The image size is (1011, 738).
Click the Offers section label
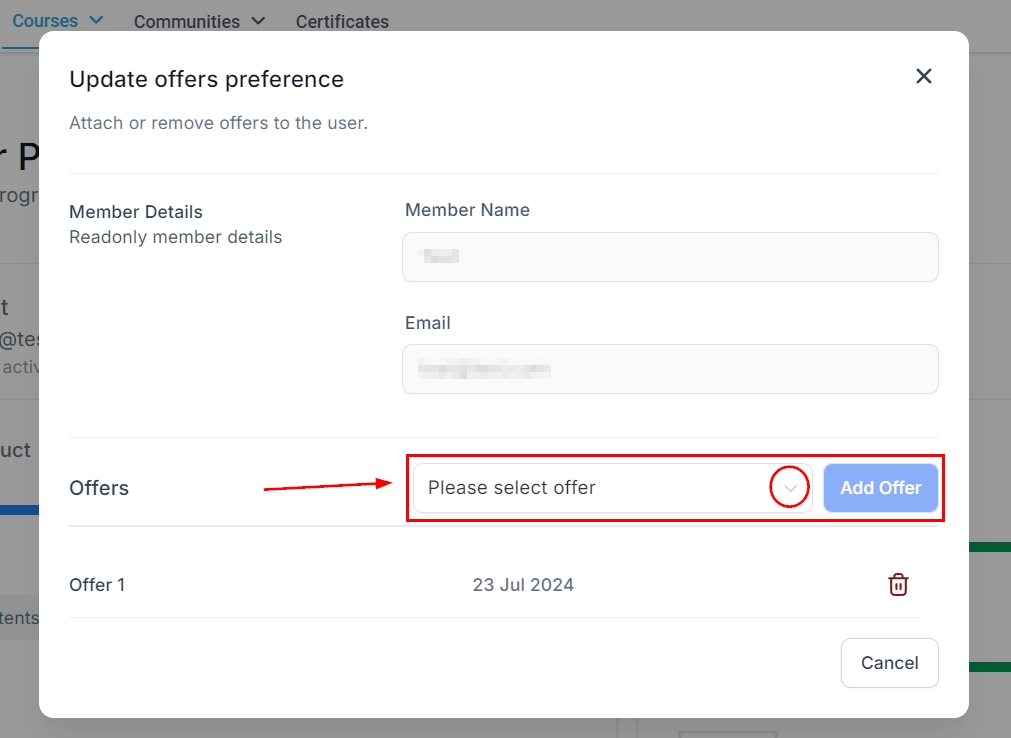point(99,488)
